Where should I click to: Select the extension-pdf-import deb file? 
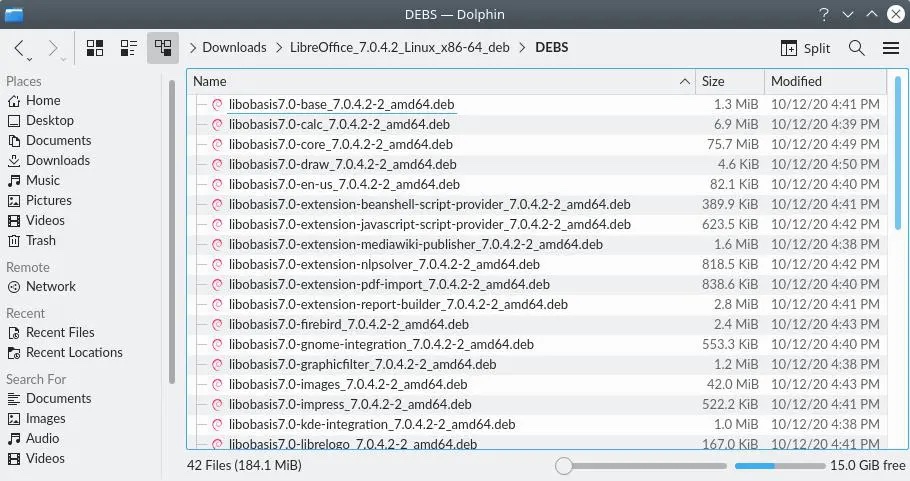coord(389,284)
